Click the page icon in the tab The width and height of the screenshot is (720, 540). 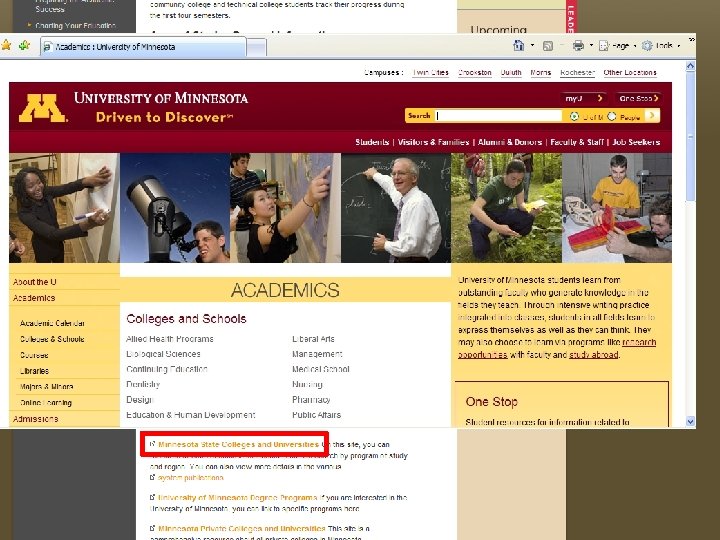(x=48, y=47)
